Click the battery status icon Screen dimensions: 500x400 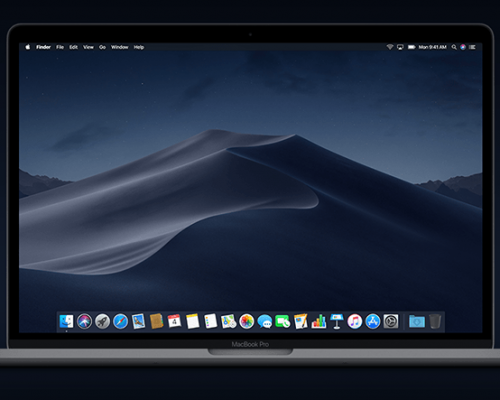click(x=412, y=47)
